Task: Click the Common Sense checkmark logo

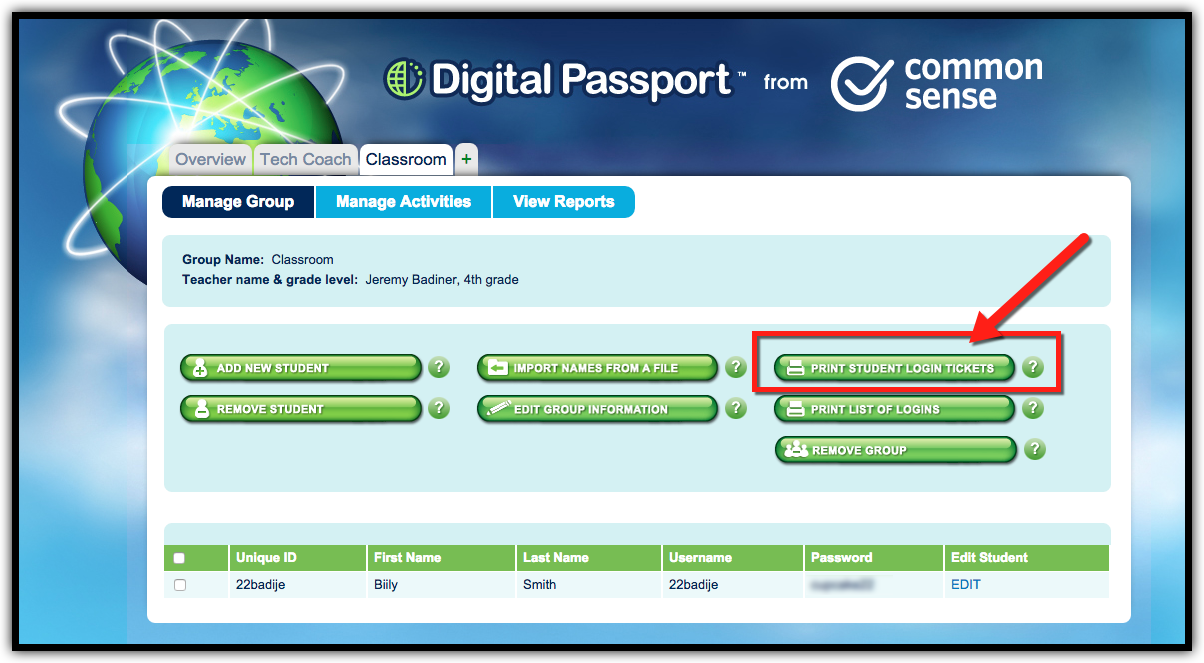Action: pos(862,83)
